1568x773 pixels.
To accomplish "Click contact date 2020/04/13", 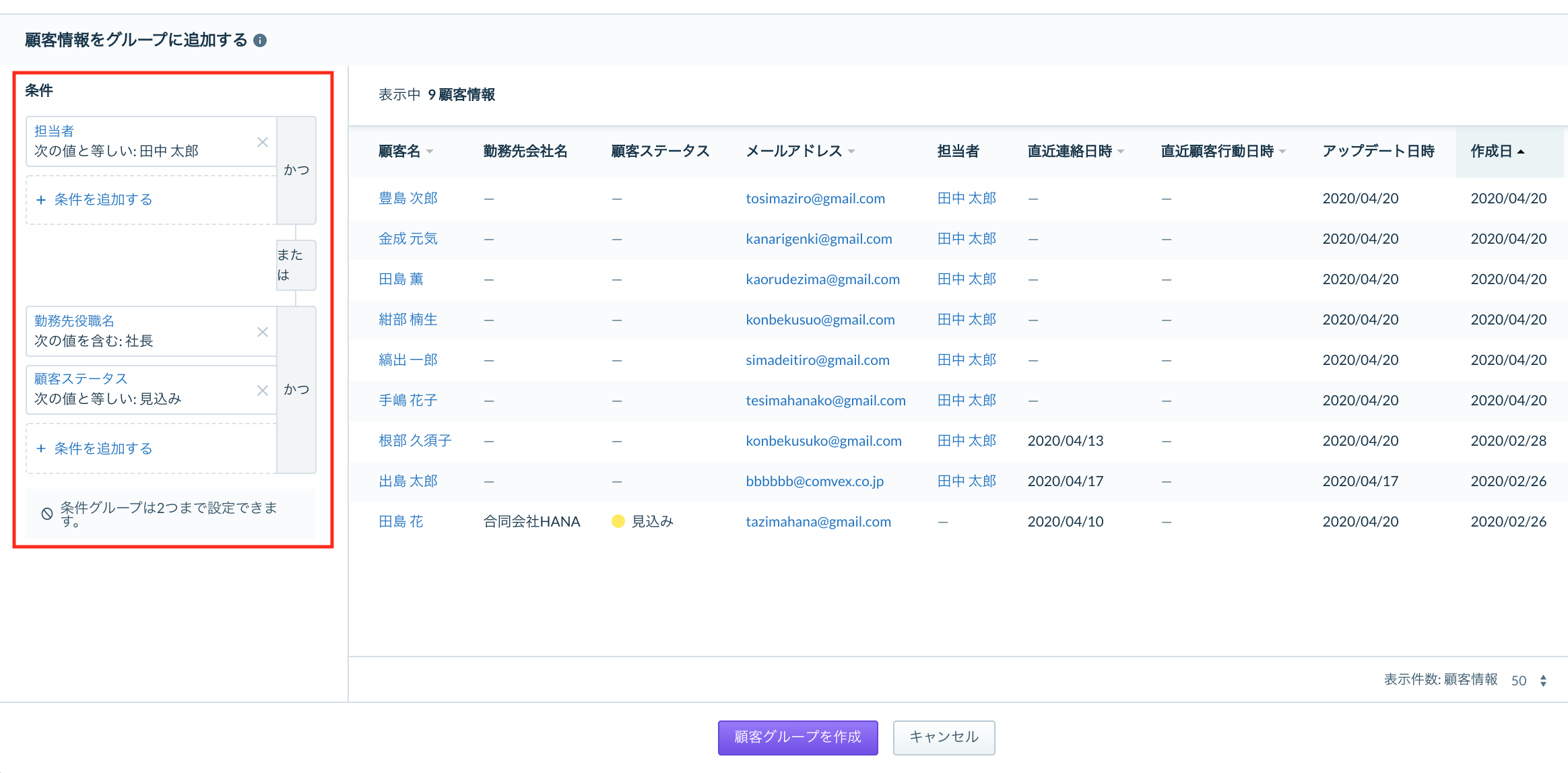I will (1065, 441).
